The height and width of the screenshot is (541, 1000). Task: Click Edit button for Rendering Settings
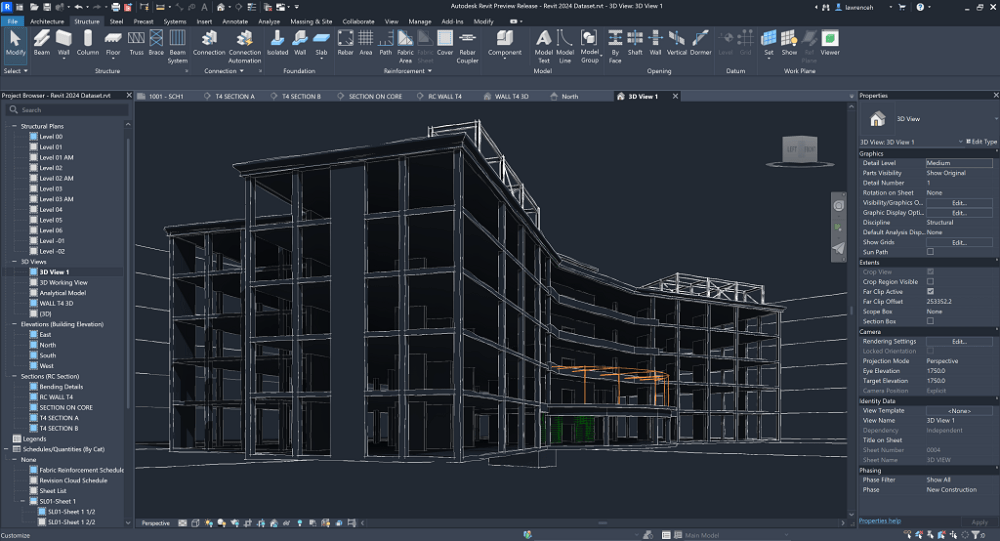(958, 341)
